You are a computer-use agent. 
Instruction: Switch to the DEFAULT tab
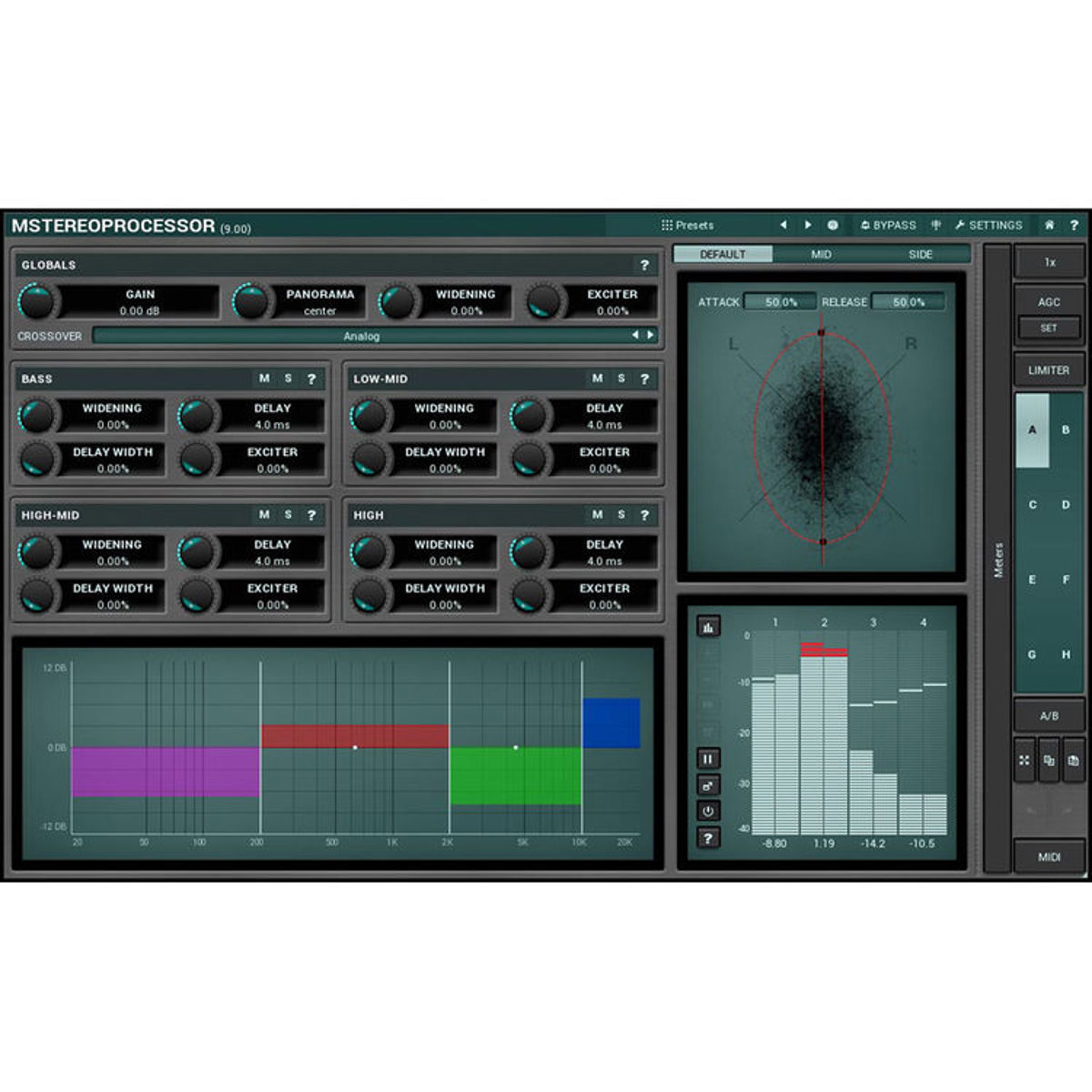[723, 255]
